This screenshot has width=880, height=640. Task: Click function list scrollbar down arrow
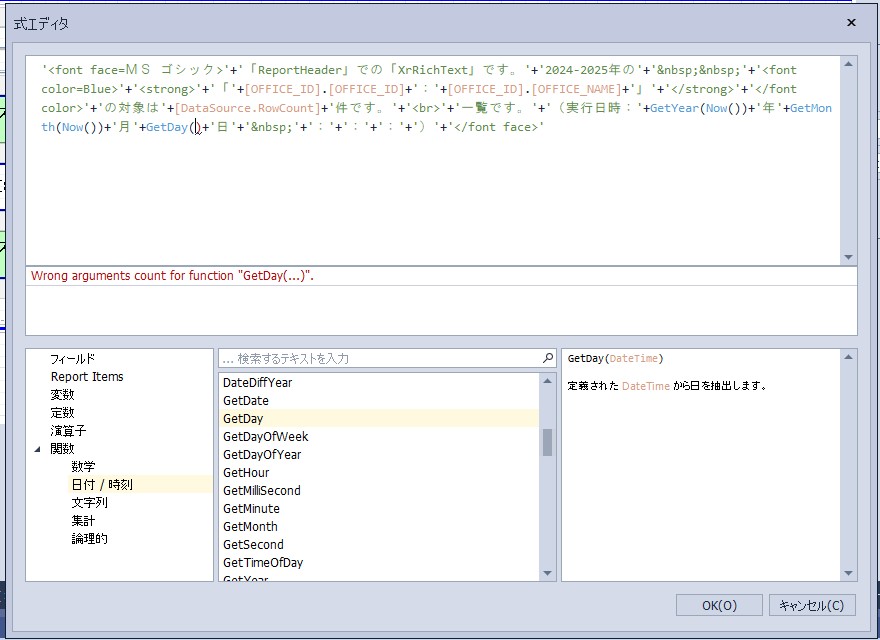(548, 573)
